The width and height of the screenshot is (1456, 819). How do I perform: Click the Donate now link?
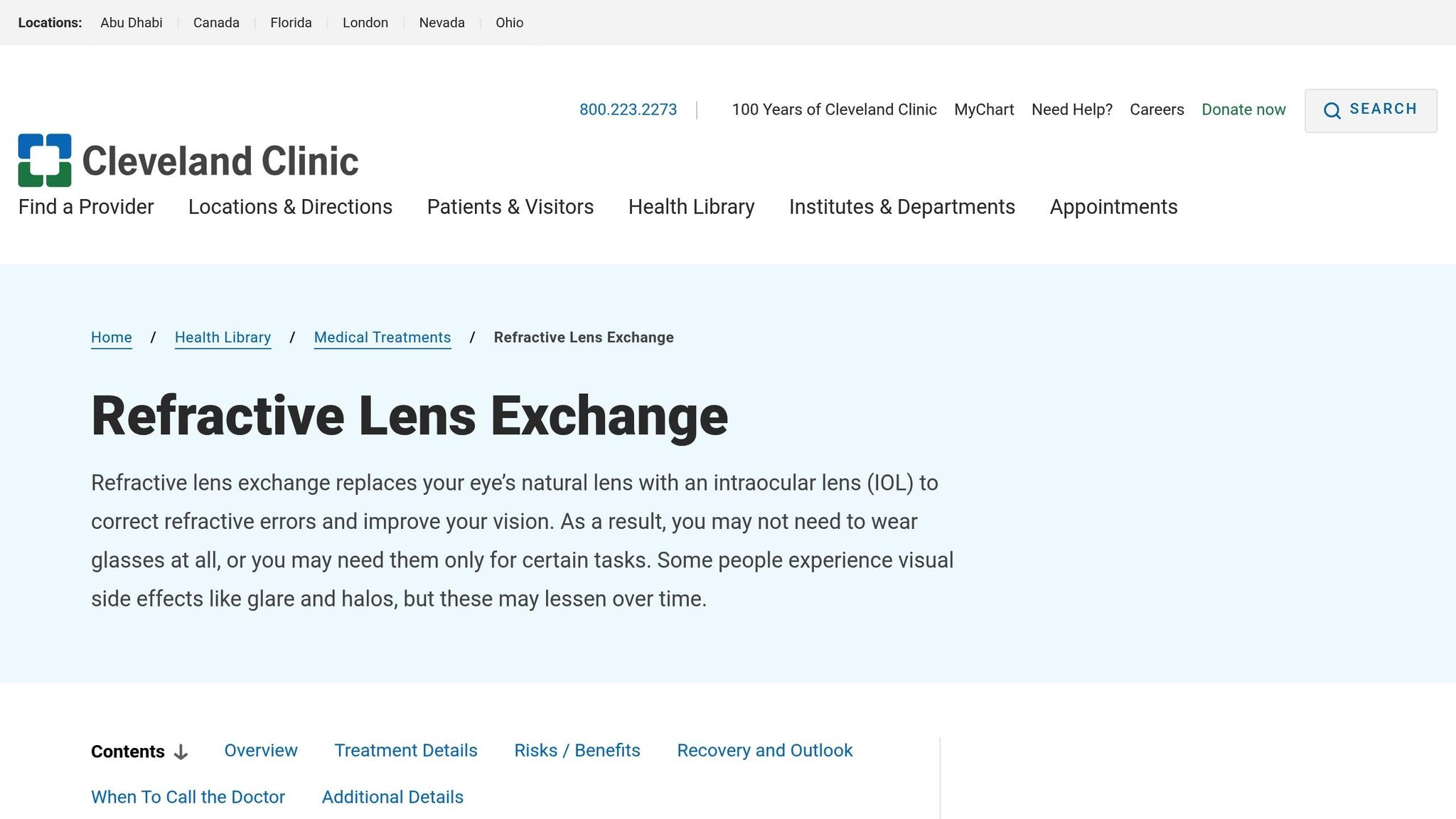(1243, 109)
